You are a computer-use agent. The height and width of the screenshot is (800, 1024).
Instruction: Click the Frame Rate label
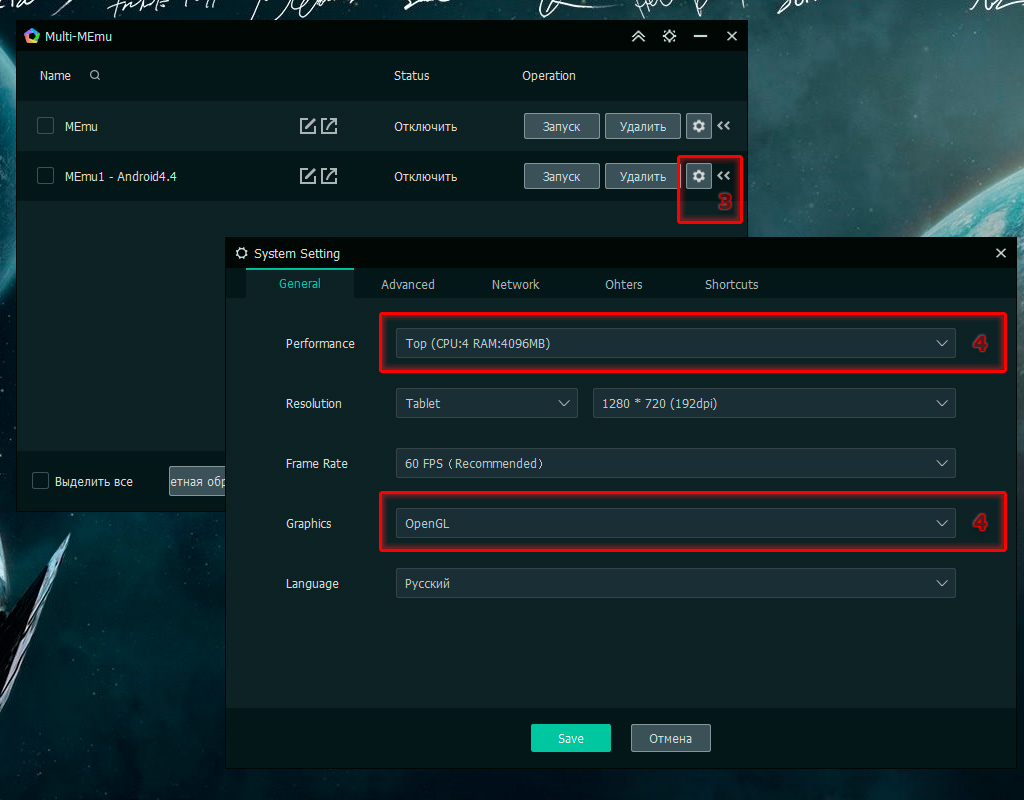pos(317,464)
